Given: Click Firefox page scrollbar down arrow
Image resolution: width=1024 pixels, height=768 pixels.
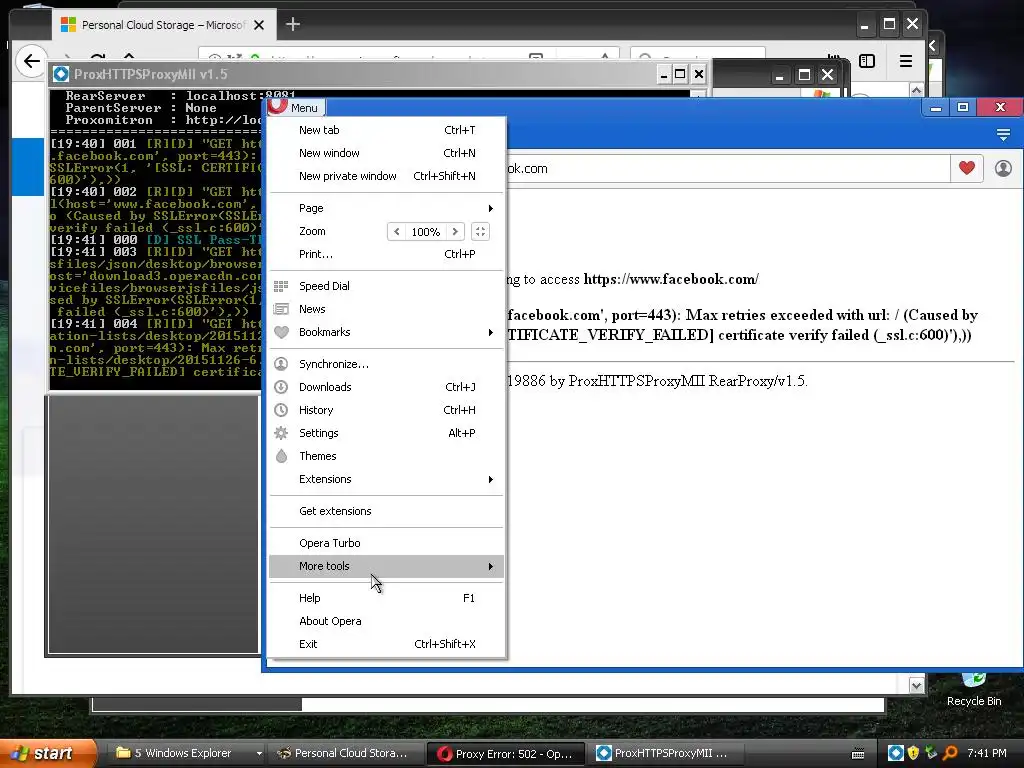Looking at the screenshot, I should tap(916, 685).
